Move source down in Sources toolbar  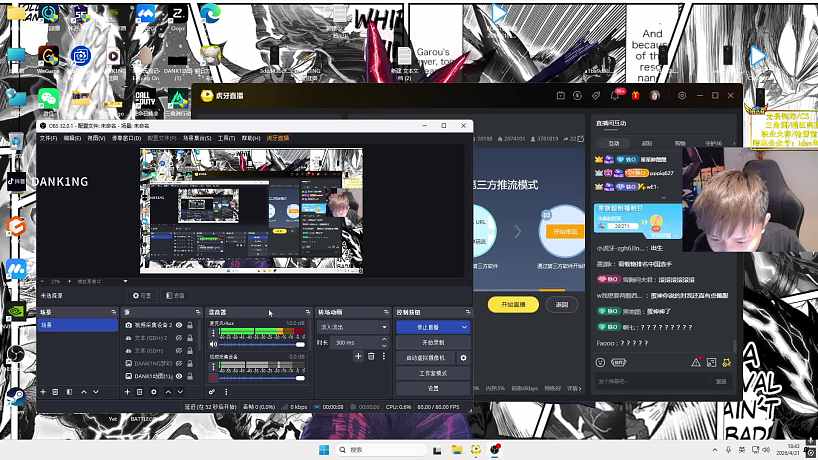(180, 392)
